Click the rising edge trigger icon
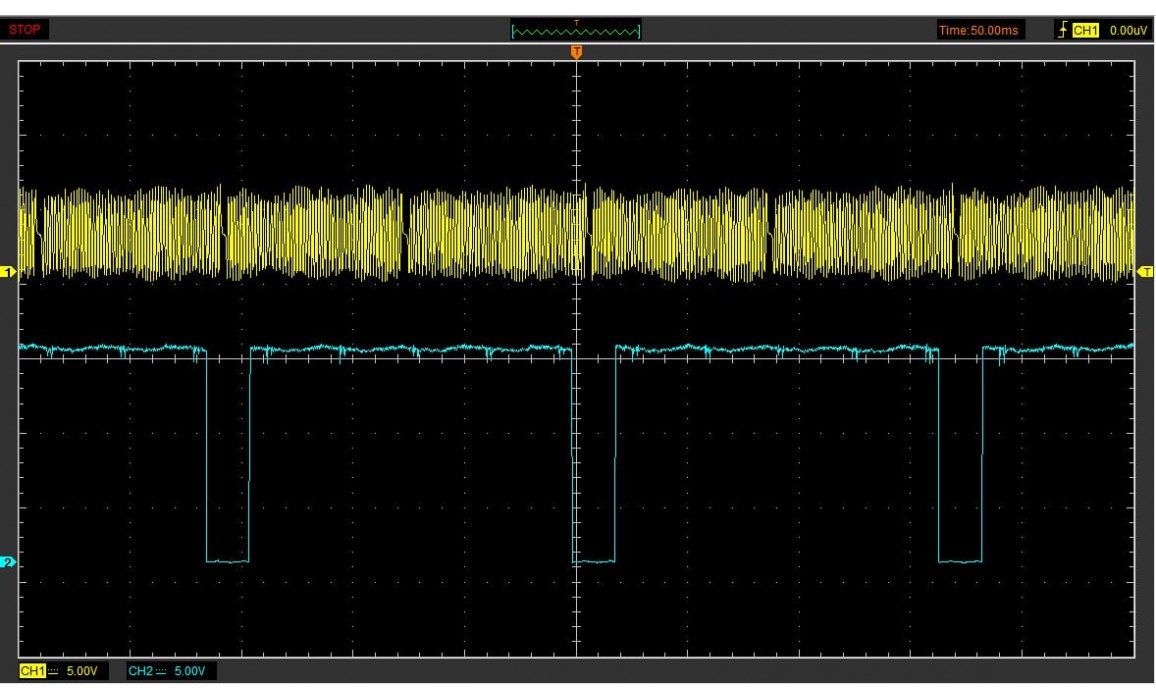The width and height of the screenshot is (1156, 700). 1062,31
